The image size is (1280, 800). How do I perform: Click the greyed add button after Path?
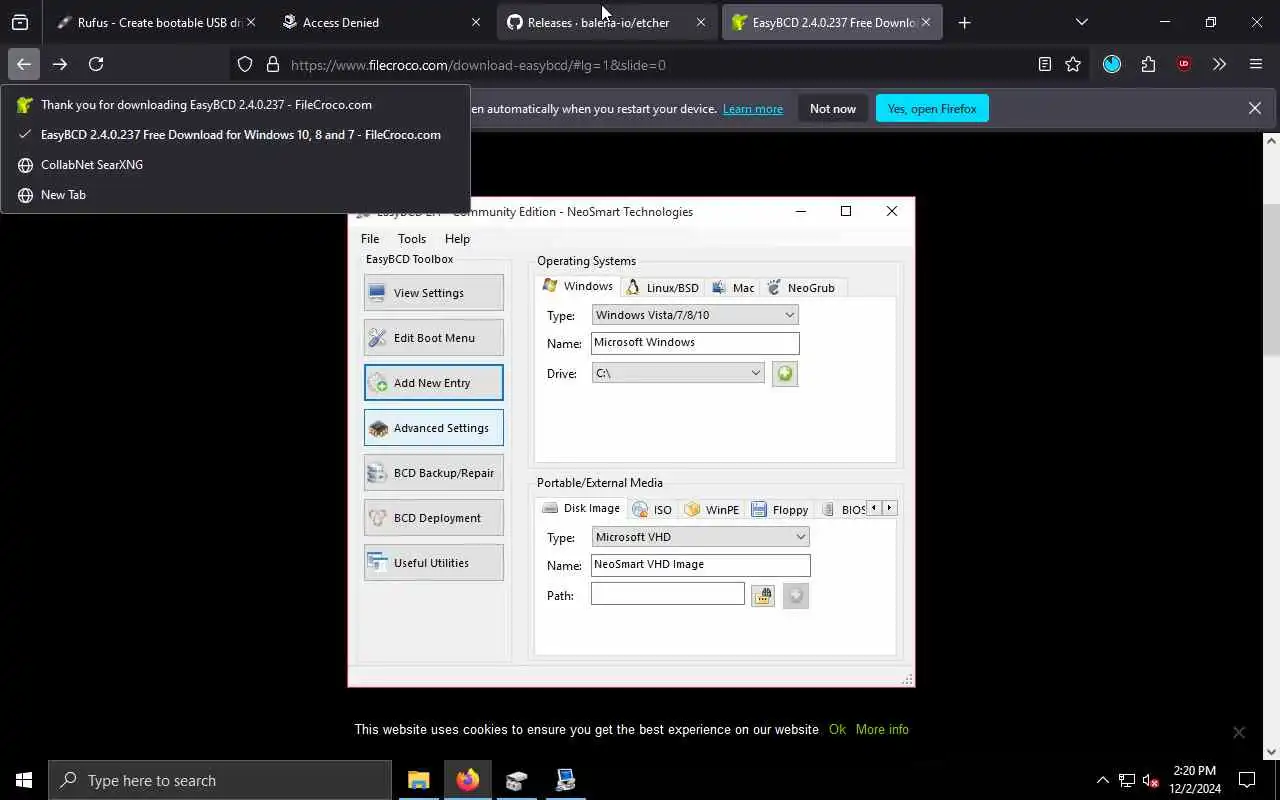[x=796, y=596]
